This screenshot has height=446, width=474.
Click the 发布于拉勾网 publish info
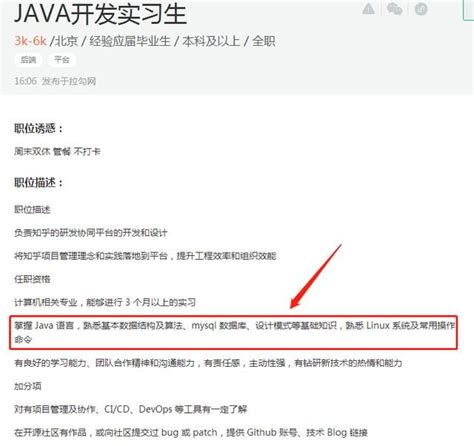(69, 81)
